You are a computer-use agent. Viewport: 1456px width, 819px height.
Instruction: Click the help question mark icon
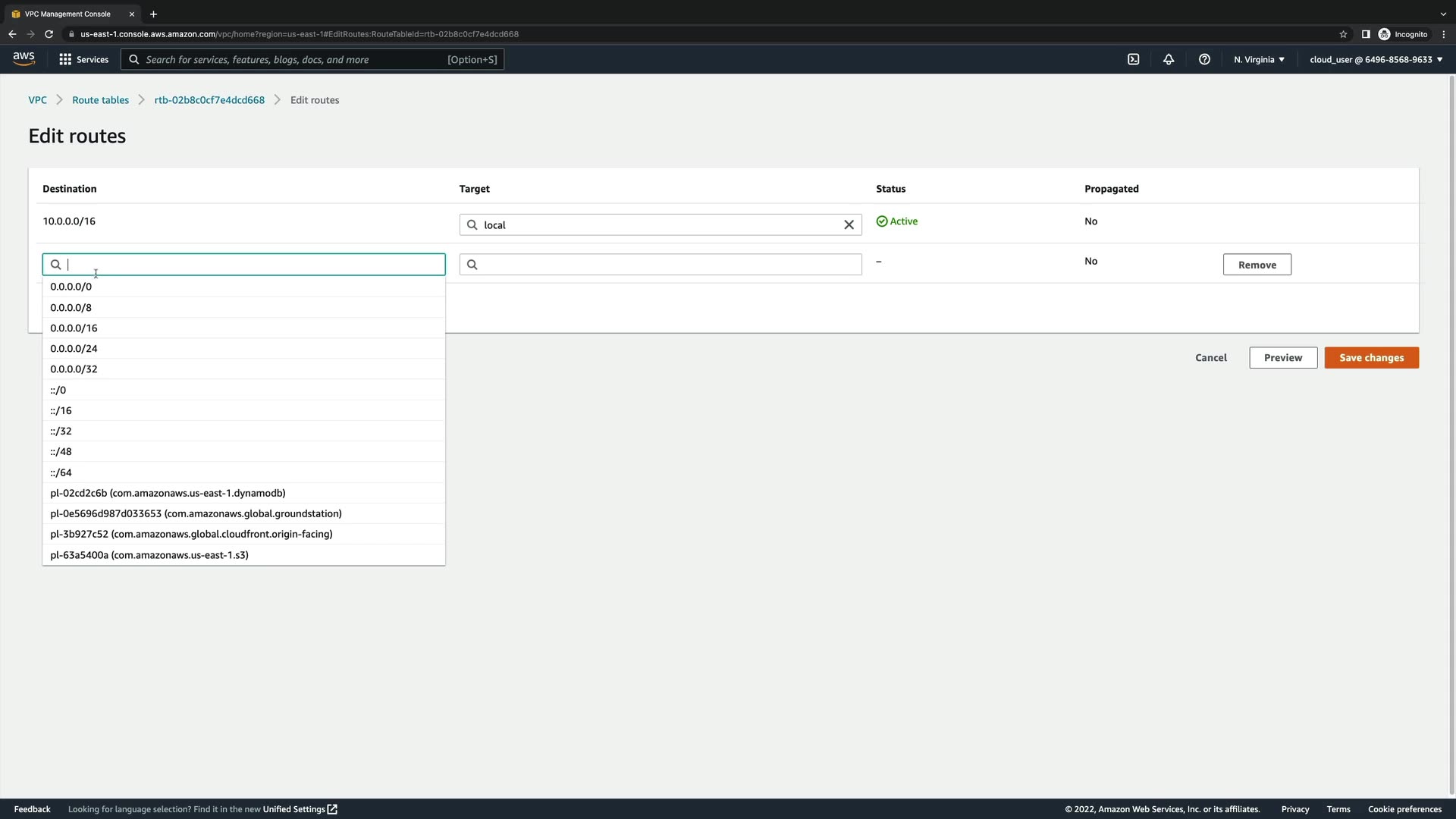coord(1204,59)
